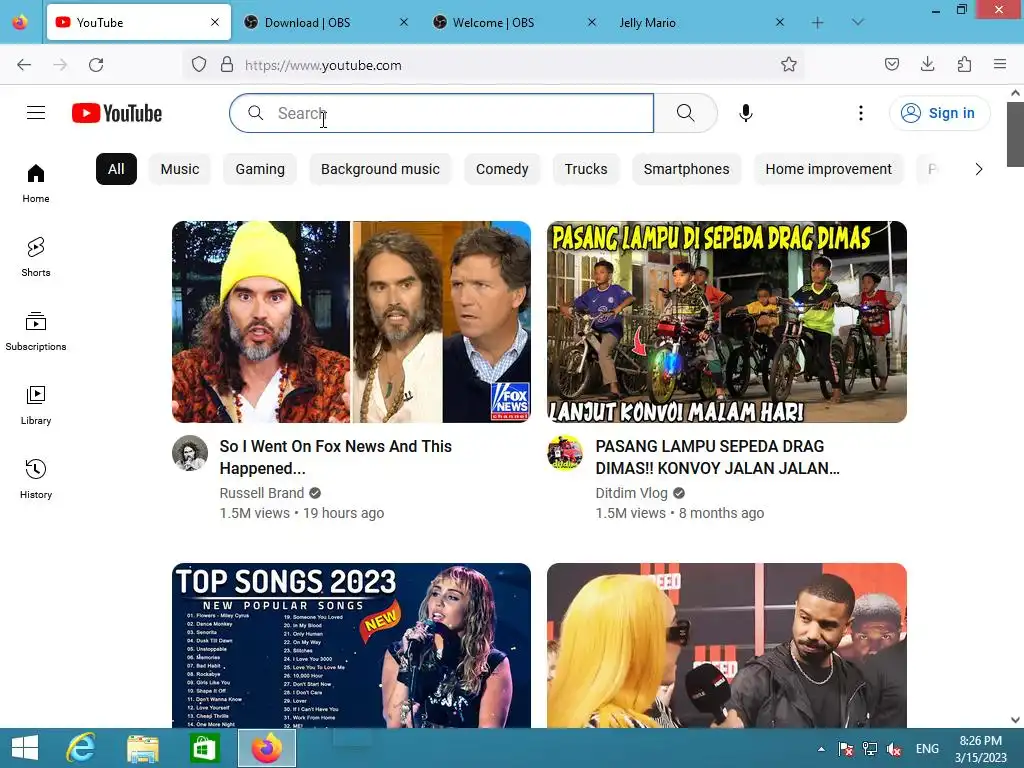The image size is (1024, 768).
Task: Open the Top Songs 2023 thumbnail
Action: pos(351,645)
